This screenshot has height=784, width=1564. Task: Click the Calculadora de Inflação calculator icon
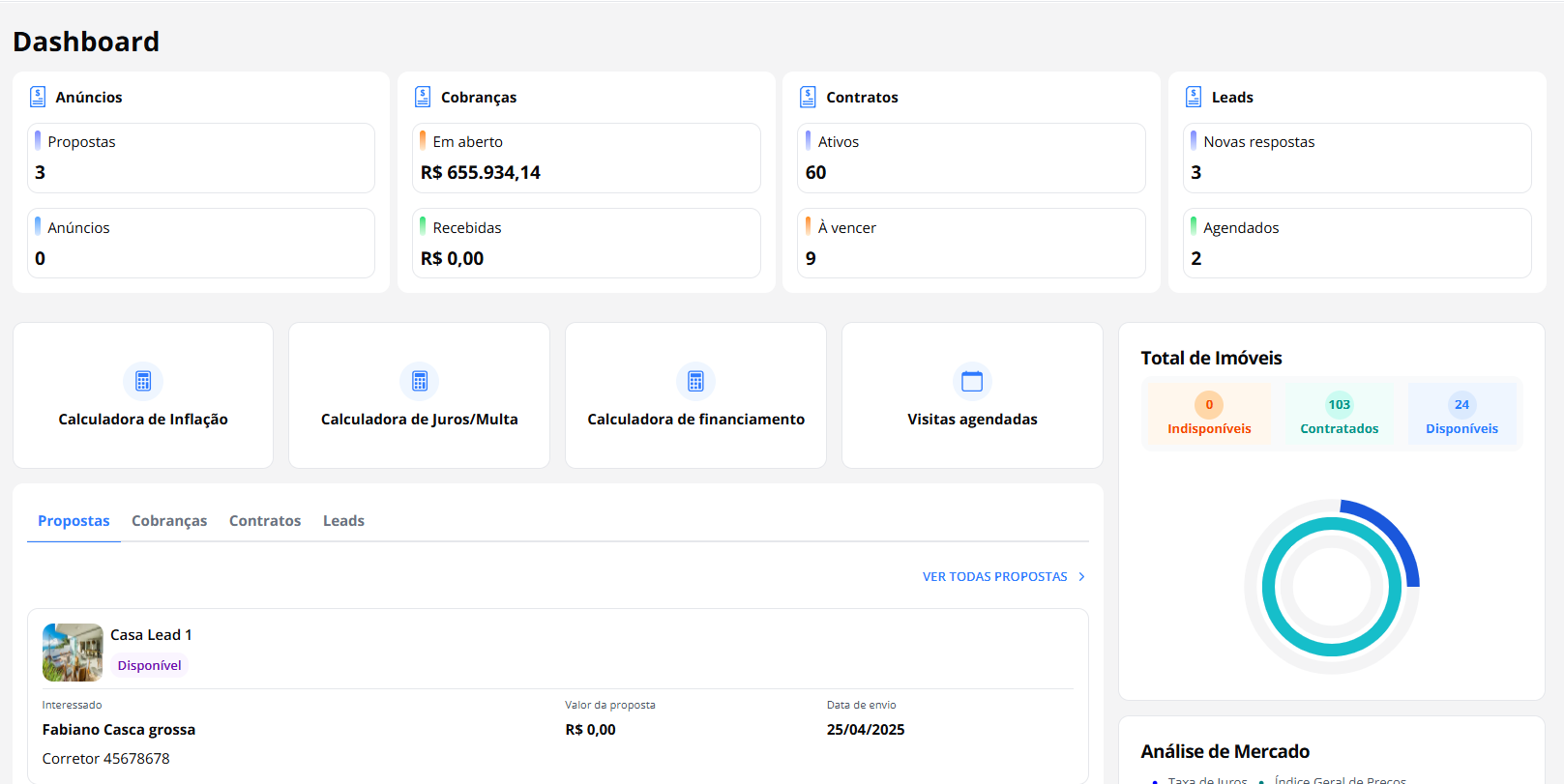(x=143, y=381)
